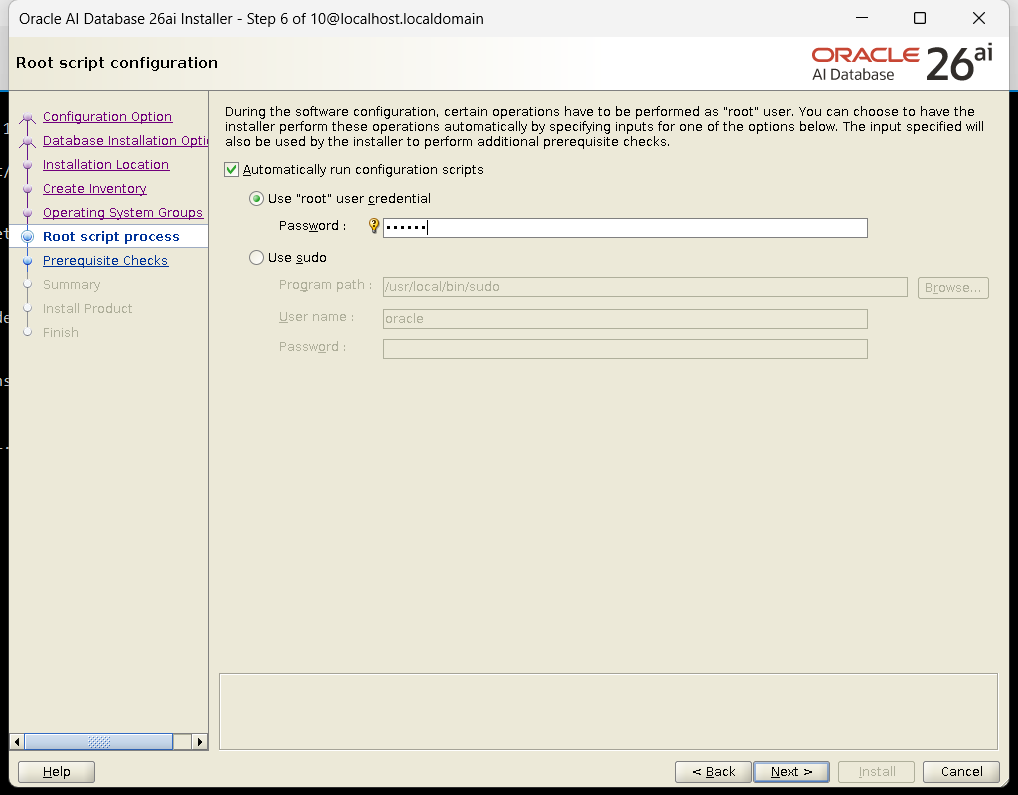
Task: Click the disabled Browse... button
Action: tap(953, 287)
